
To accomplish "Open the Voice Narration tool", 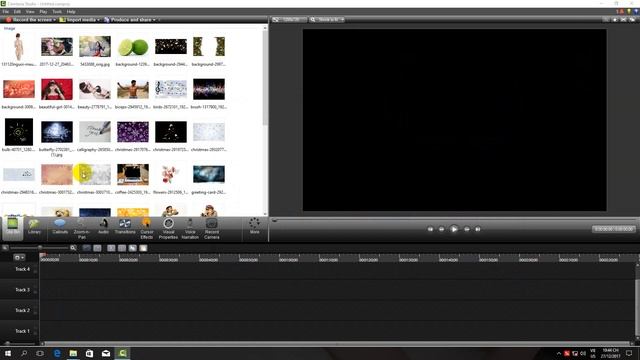I will tap(190, 228).
